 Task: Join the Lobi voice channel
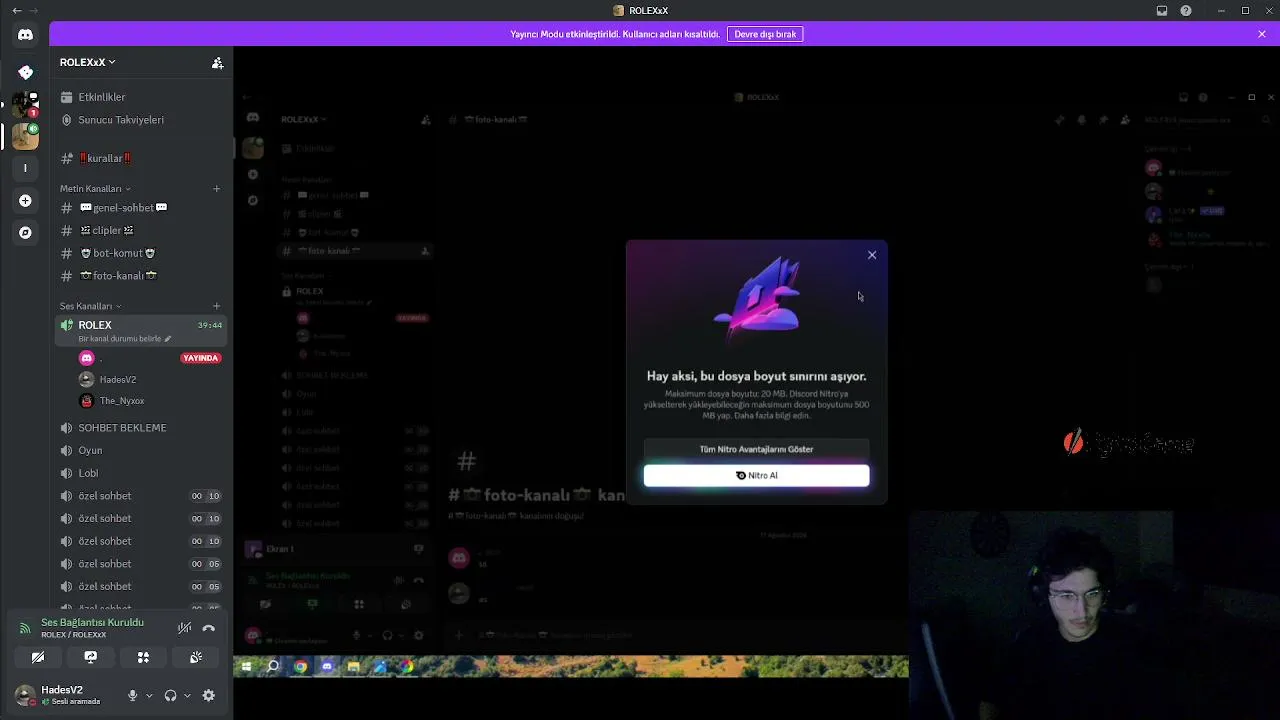pyautogui.click(x=141, y=473)
